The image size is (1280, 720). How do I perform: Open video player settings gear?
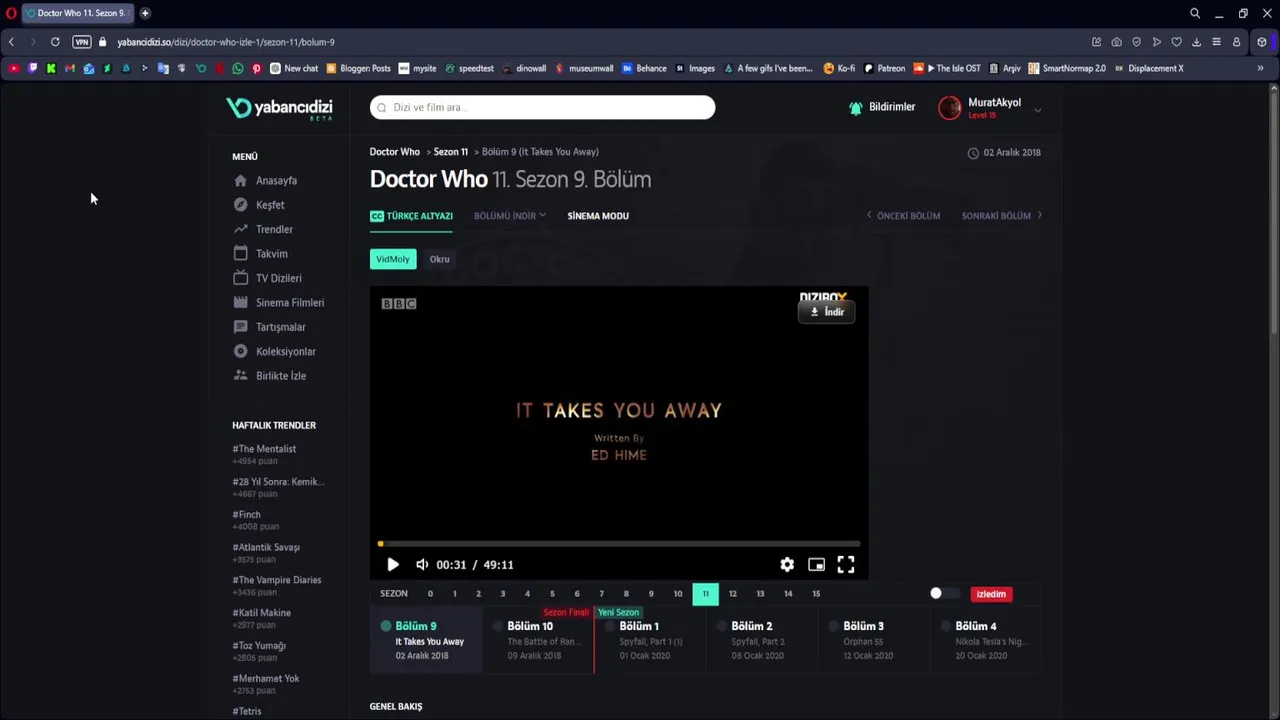(787, 565)
